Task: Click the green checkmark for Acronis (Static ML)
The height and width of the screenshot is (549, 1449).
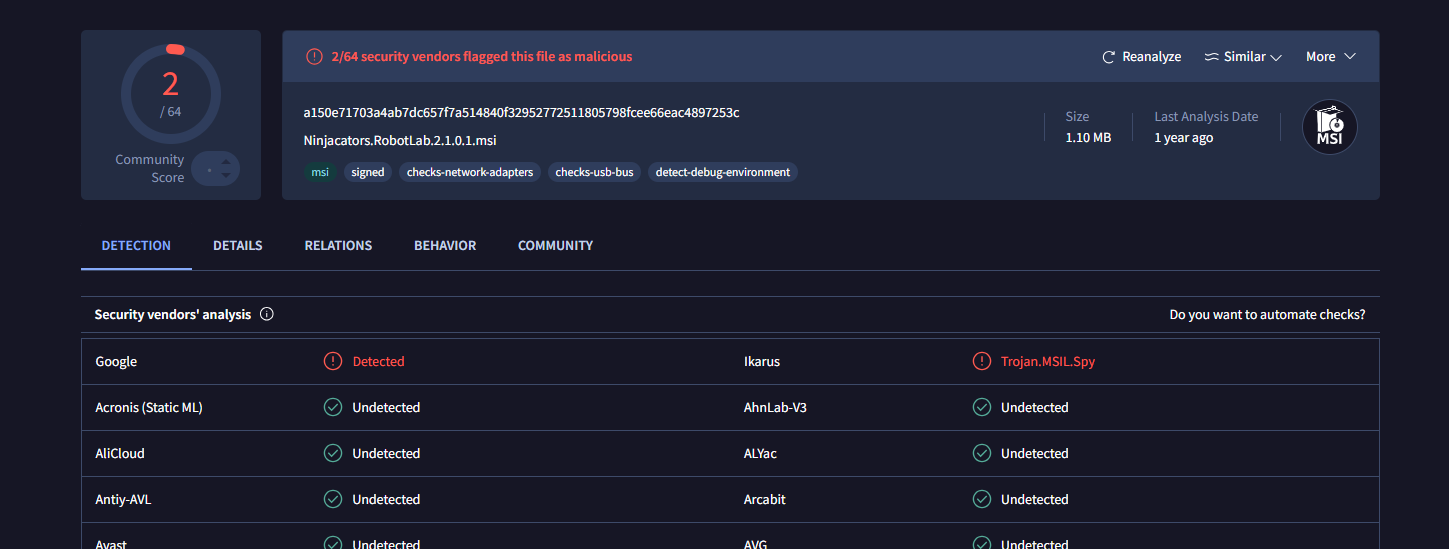Action: [333, 407]
